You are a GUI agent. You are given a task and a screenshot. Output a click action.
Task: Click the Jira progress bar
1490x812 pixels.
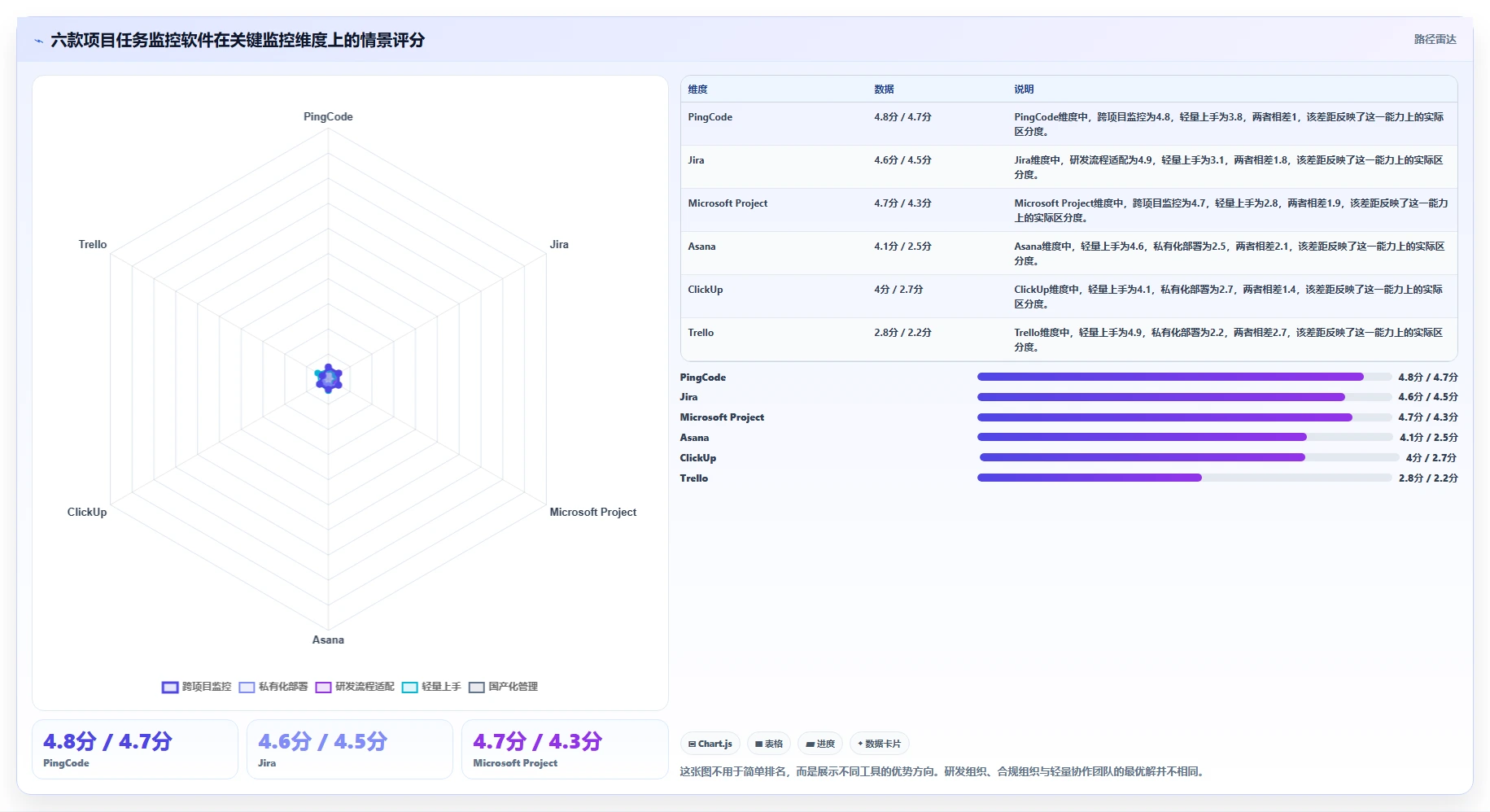pyautogui.click(x=1184, y=397)
